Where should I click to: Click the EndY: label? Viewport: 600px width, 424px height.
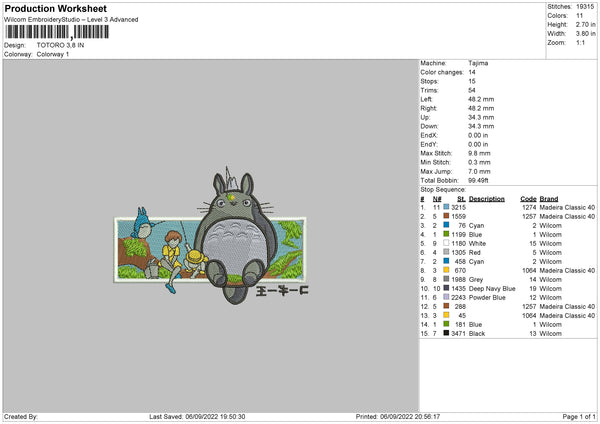429,144
